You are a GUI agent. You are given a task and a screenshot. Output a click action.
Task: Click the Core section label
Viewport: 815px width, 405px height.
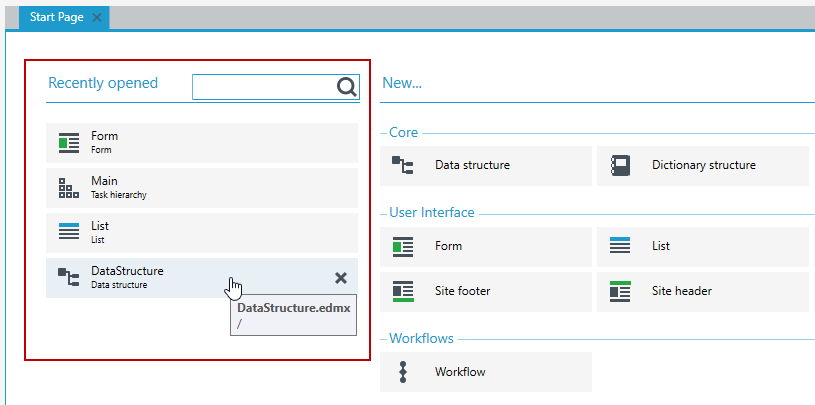(x=403, y=133)
